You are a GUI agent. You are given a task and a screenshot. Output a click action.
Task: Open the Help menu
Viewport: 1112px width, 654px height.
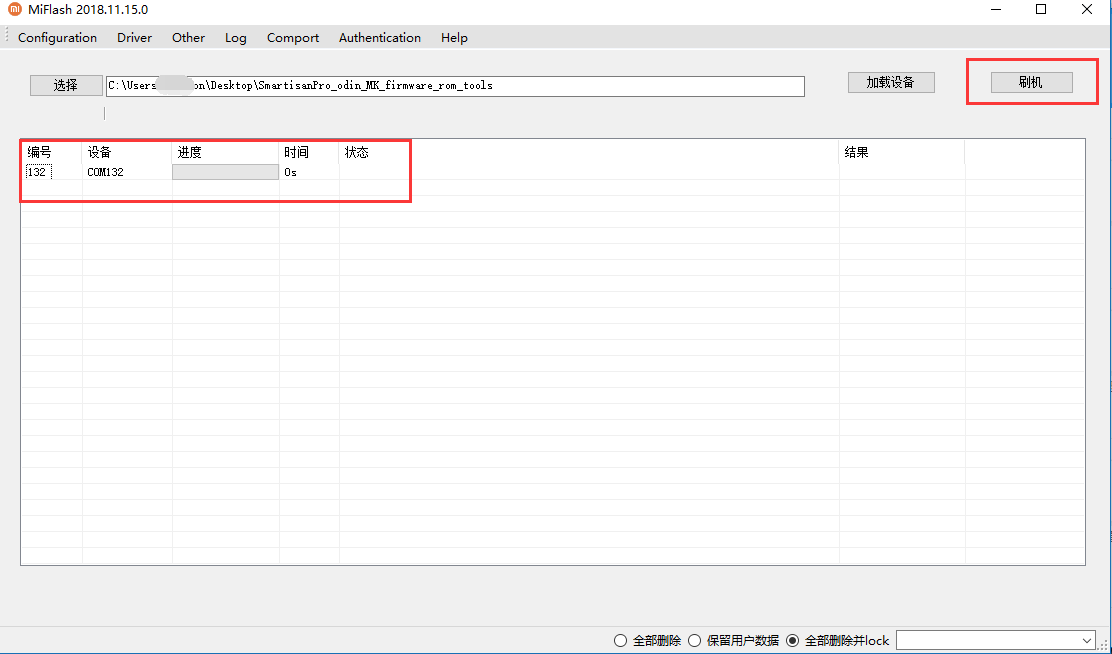click(454, 38)
